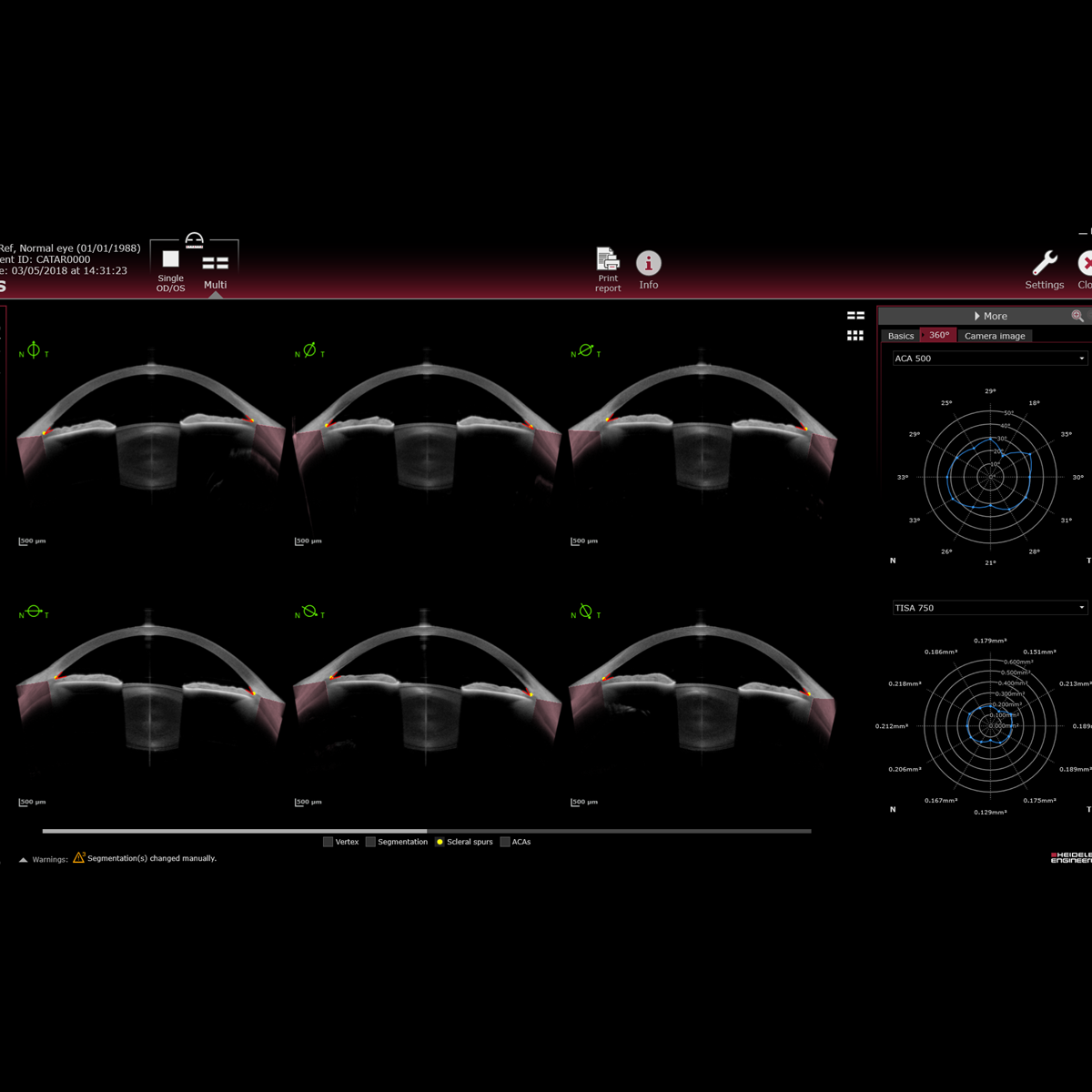Turn off Scleral spurs overlay
Viewport: 1092px width, 1092px height.
tap(440, 842)
